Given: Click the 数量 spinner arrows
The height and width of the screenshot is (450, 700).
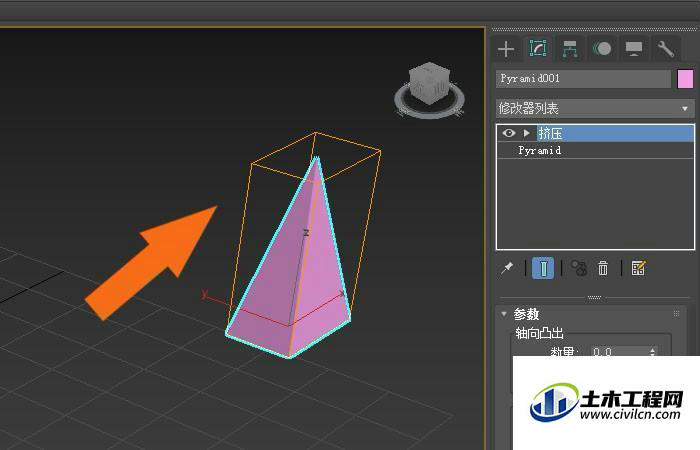Looking at the screenshot, I should pyautogui.click(x=653, y=352).
